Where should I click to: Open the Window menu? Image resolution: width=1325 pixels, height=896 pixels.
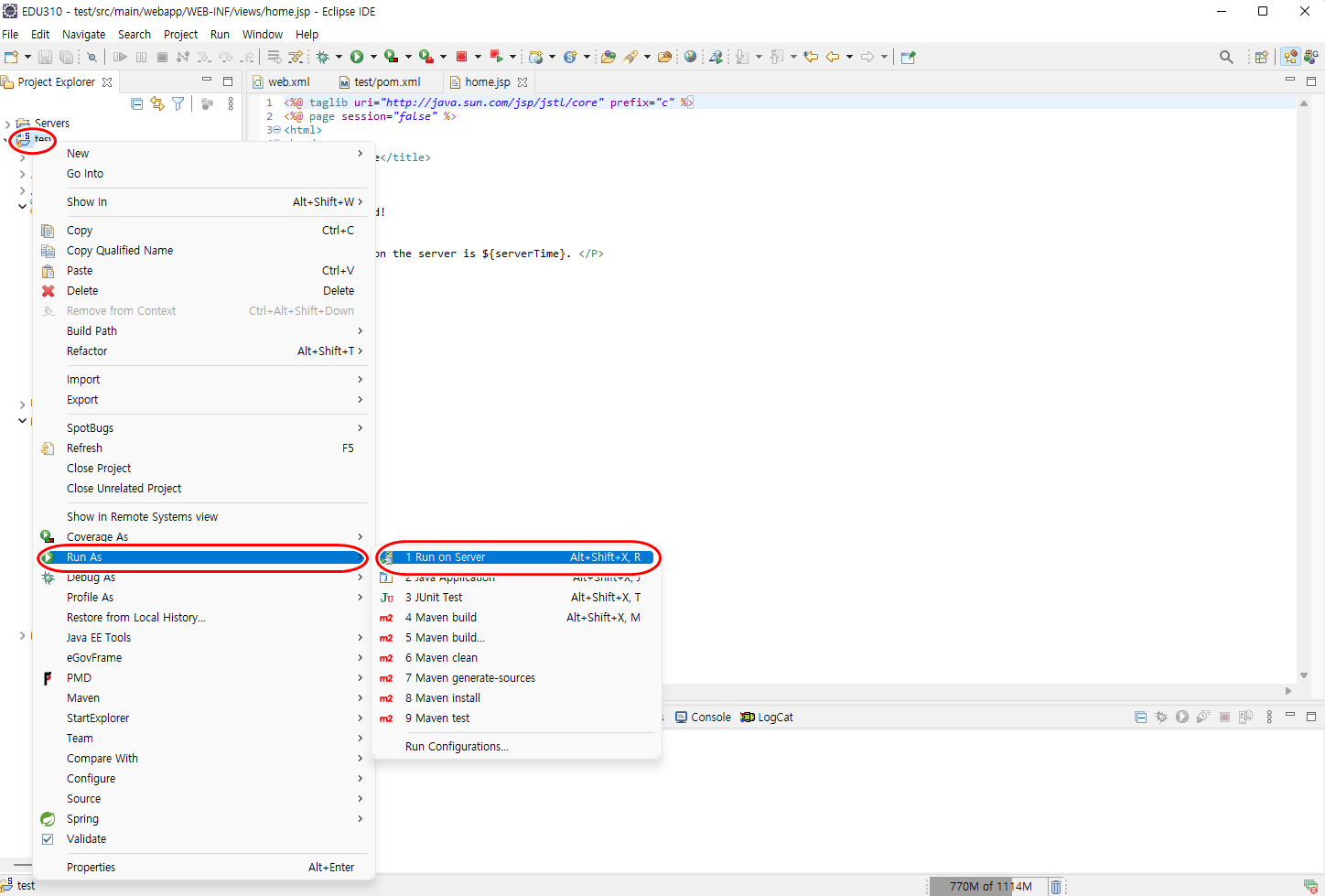(263, 34)
